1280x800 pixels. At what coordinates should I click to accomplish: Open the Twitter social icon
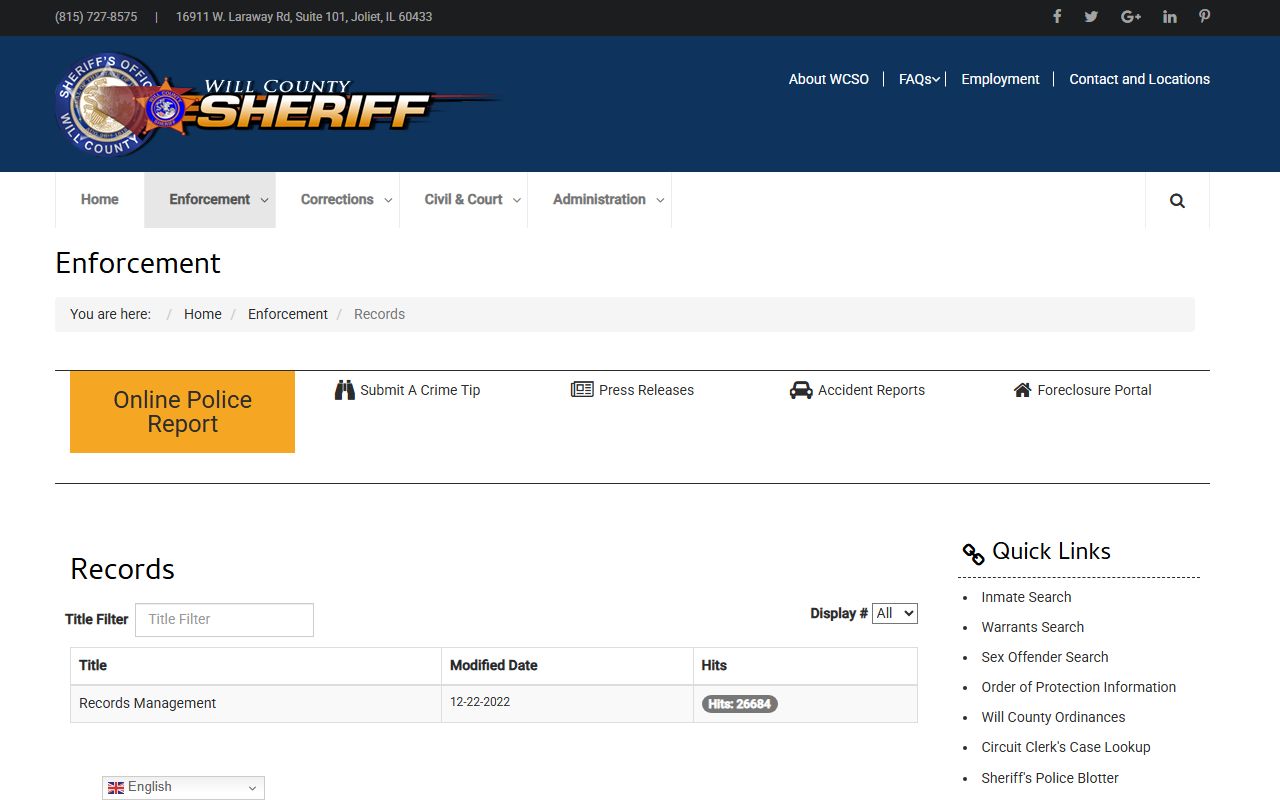click(x=1091, y=16)
